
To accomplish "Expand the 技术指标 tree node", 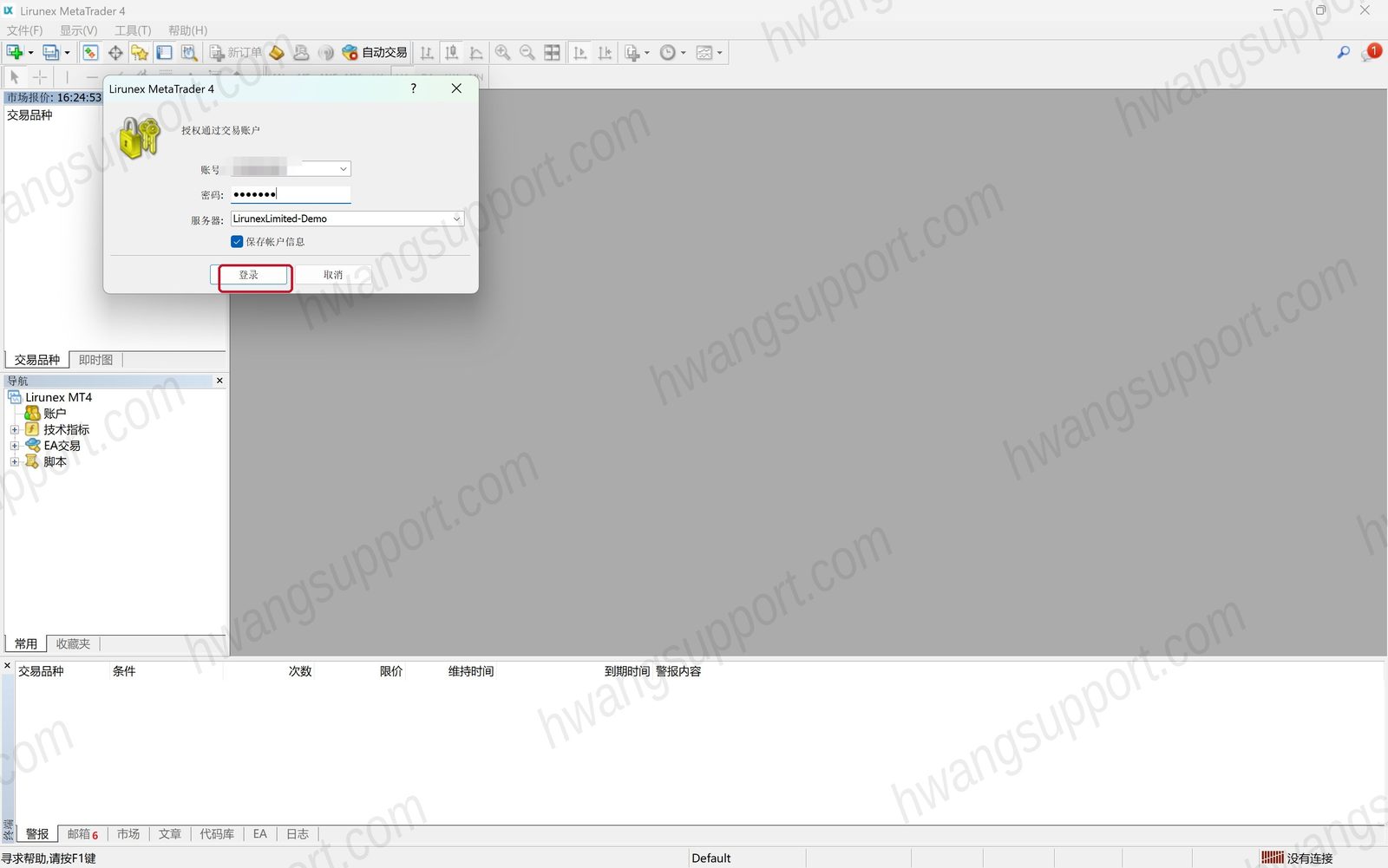I will [14, 430].
